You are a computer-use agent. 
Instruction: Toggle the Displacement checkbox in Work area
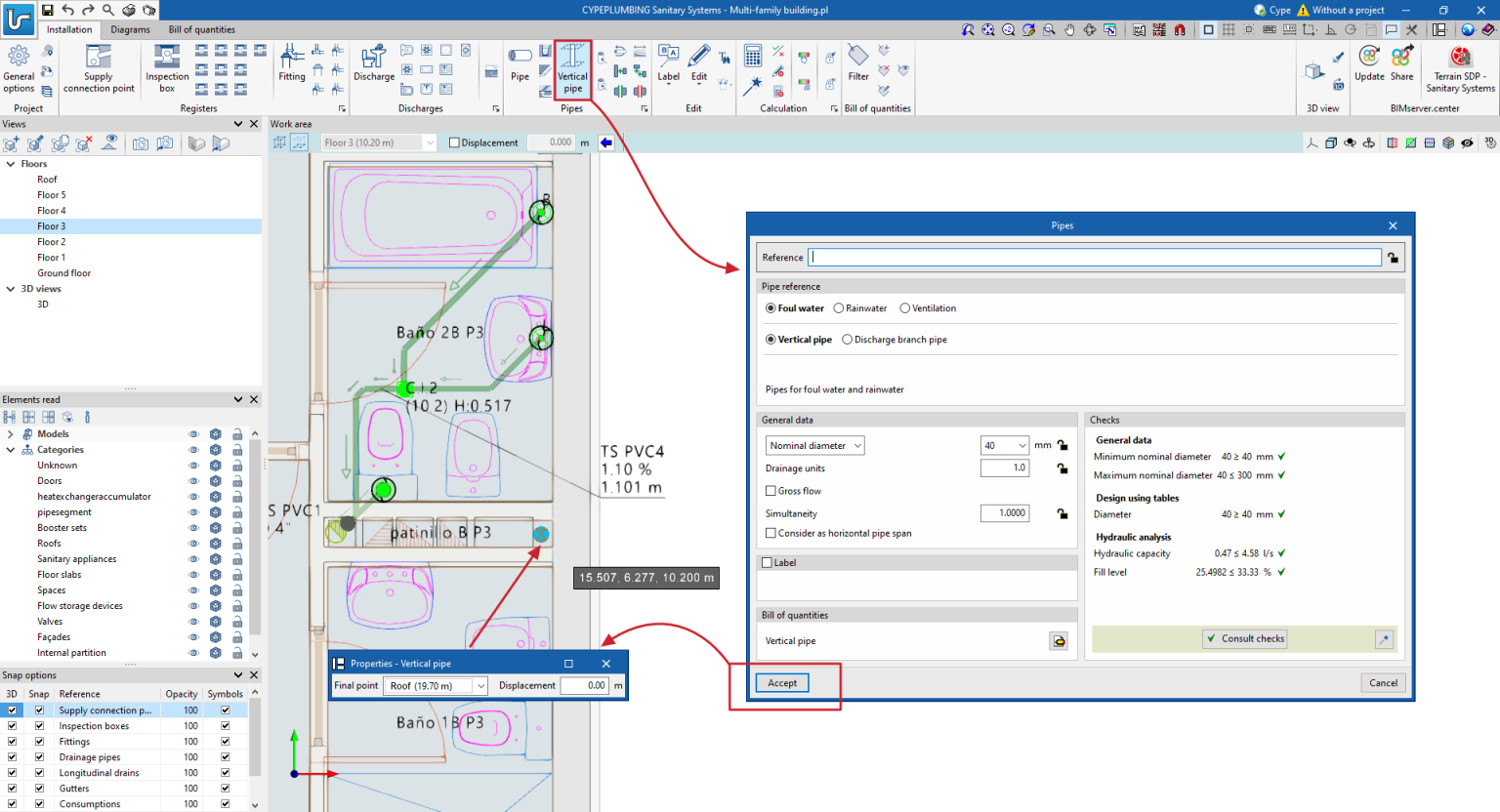pos(454,142)
